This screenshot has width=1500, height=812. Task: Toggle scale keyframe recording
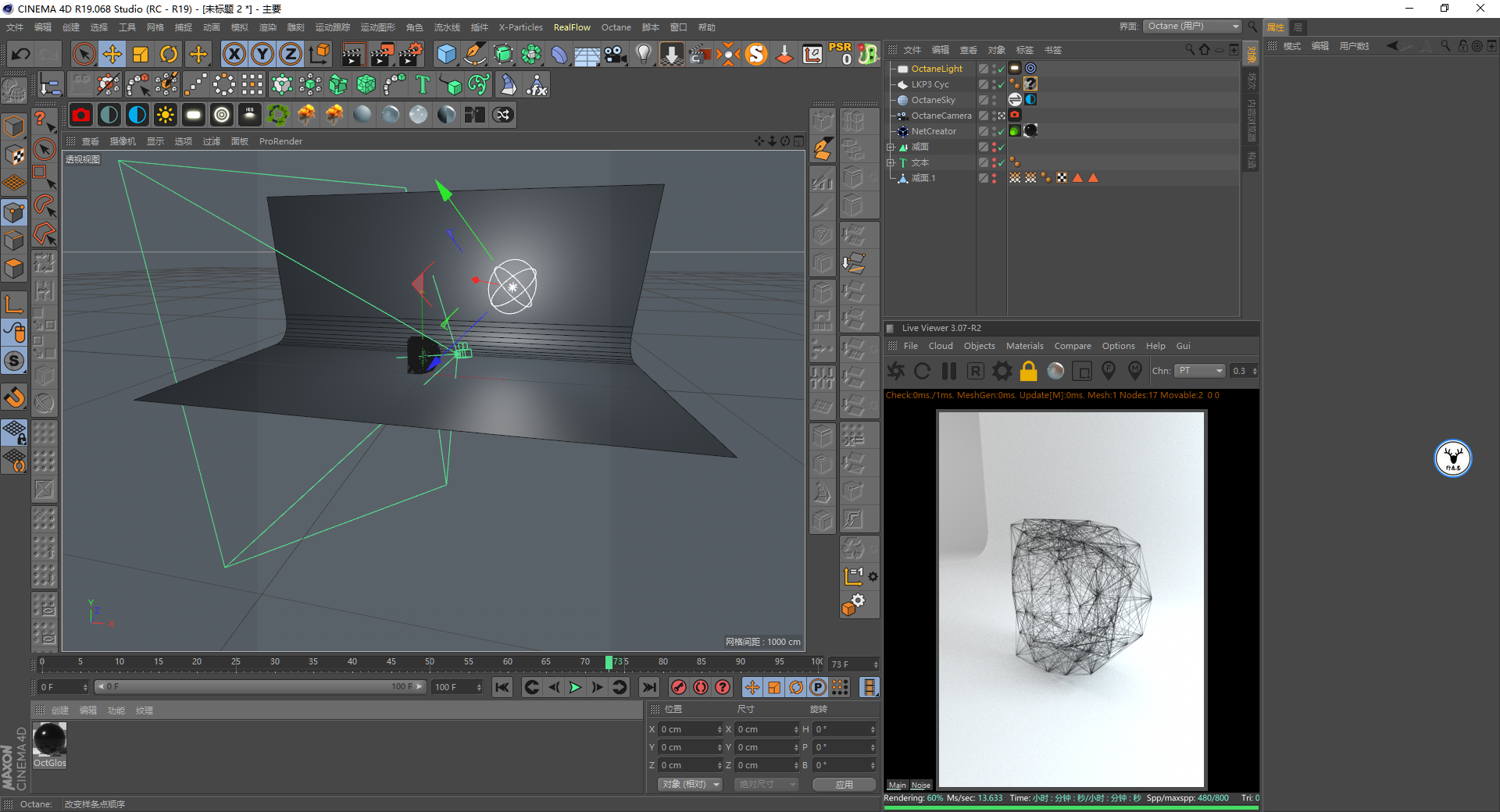pos(773,687)
